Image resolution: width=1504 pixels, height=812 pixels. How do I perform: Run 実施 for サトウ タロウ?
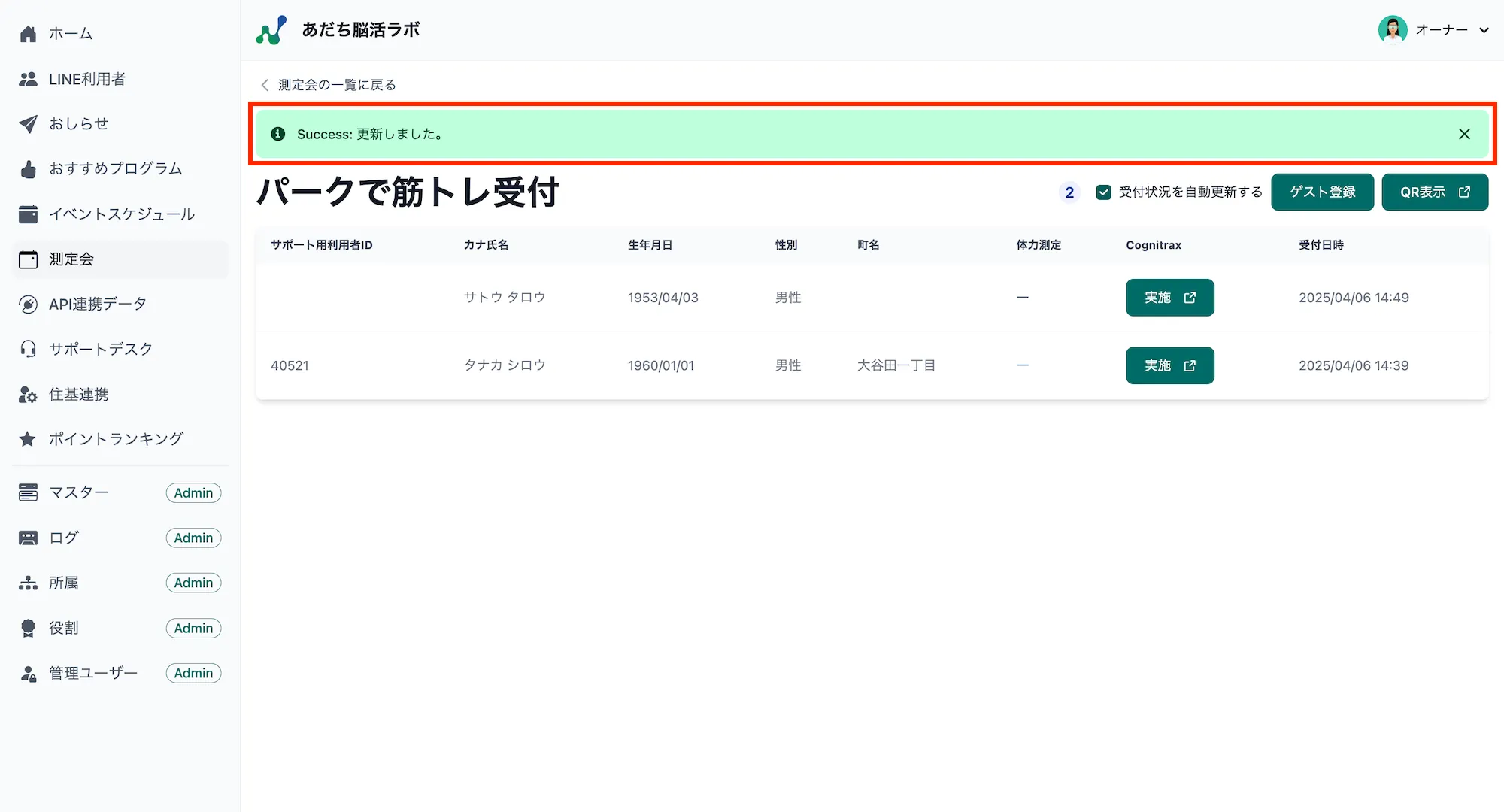click(x=1169, y=297)
